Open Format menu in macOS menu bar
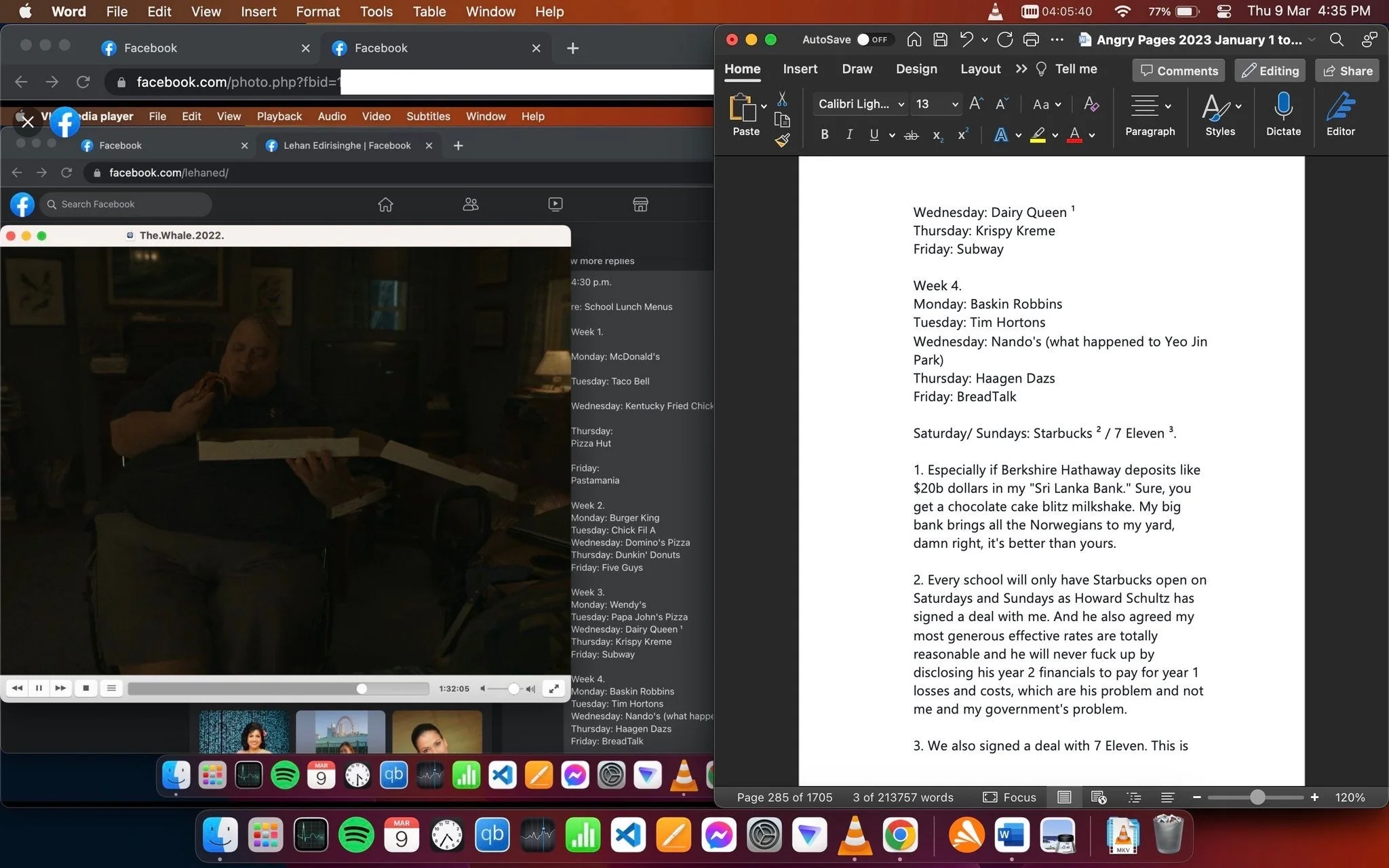 pyautogui.click(x=317, y=12)
